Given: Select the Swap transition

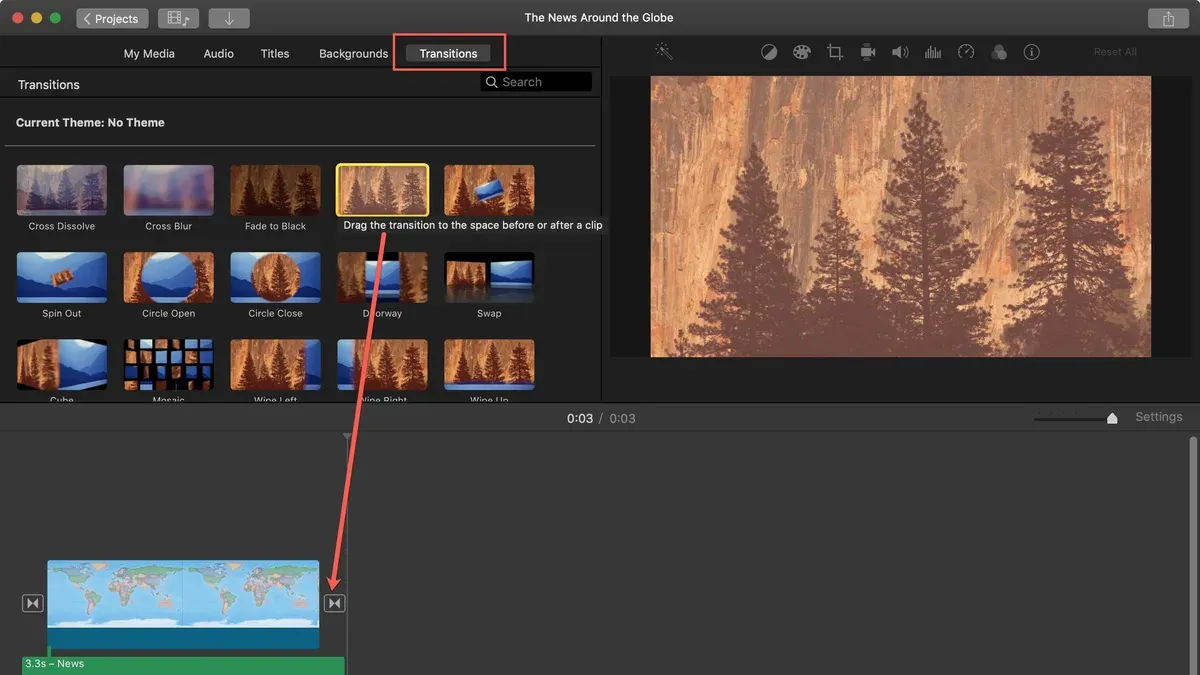Looking at the screenshot, I should pos(490,278).
